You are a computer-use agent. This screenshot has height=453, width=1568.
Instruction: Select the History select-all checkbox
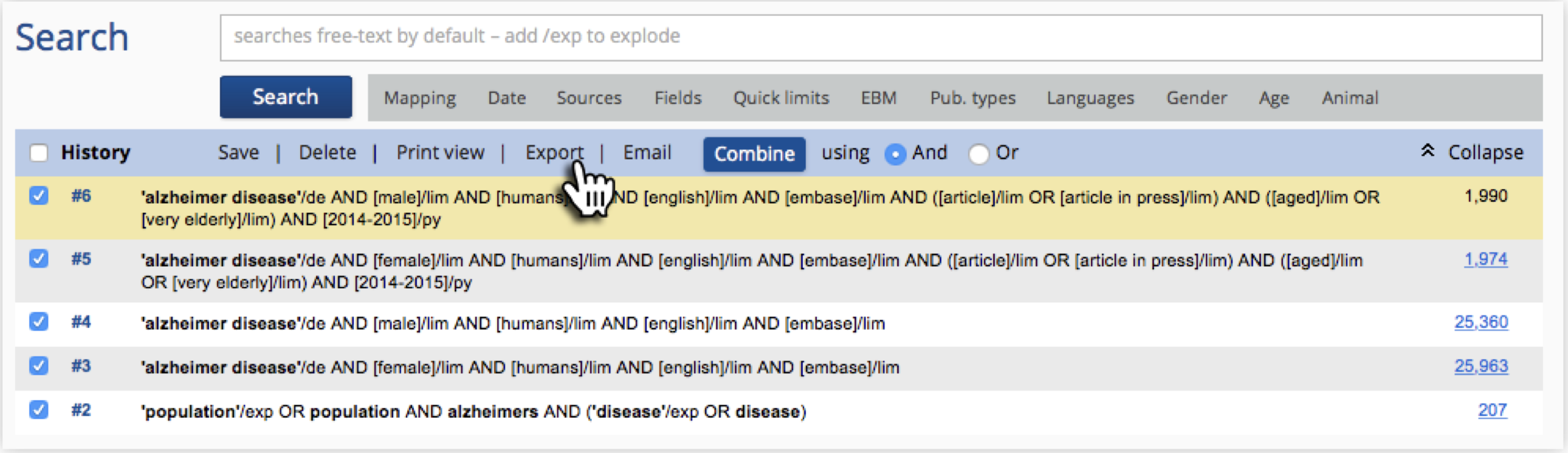click(x=39, y=152)
